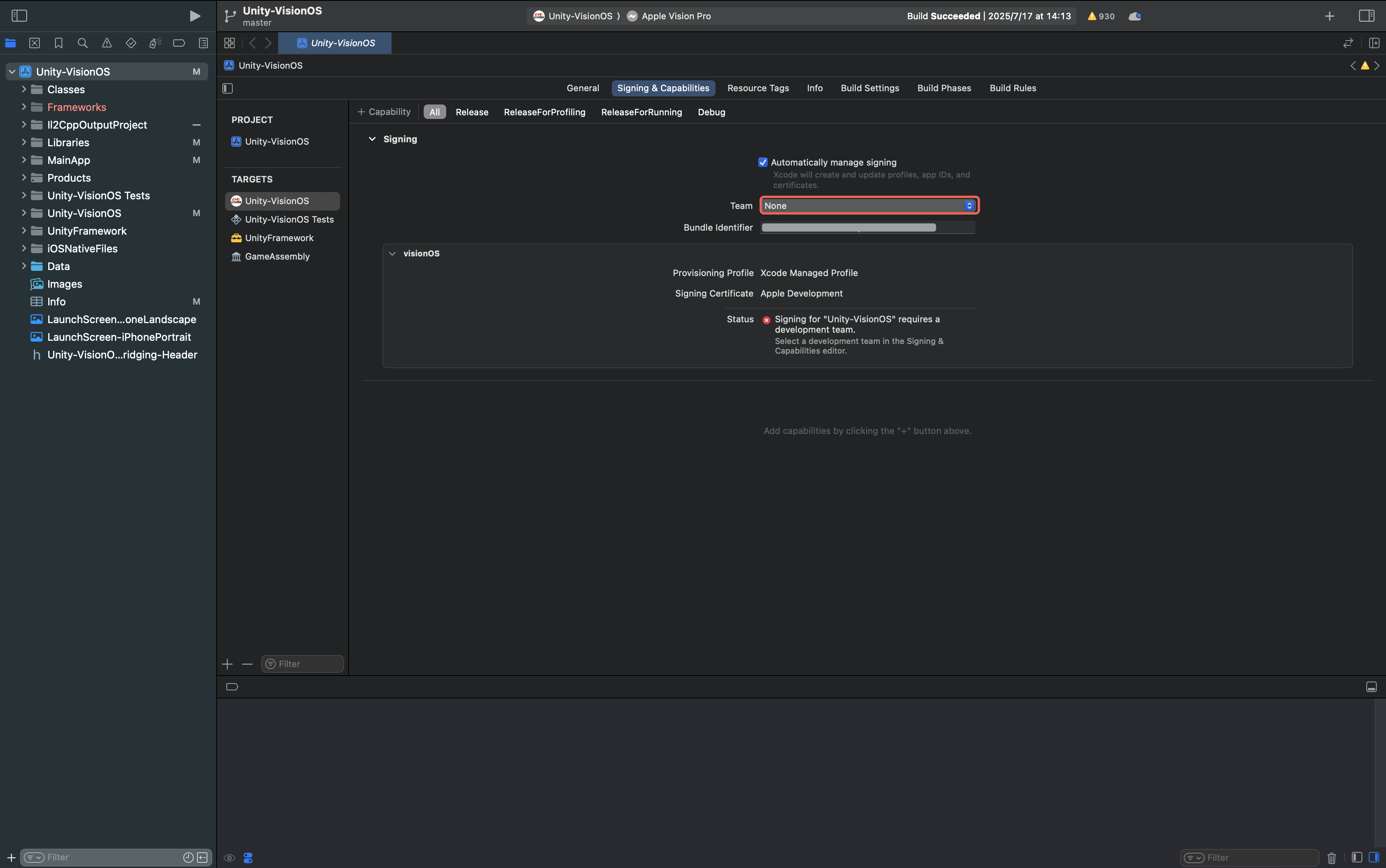Select the Debug configuration filter
This screenshot has width=1386, height=868.
click(x=711, y=113)
